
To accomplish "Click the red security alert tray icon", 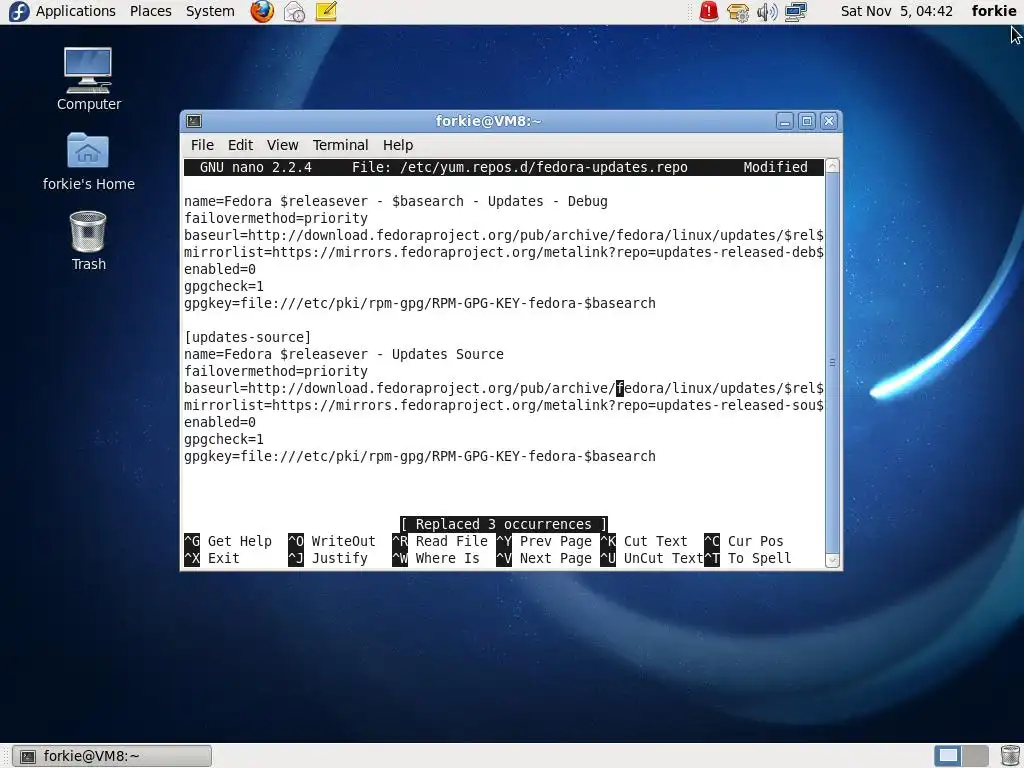I will pyautogui.click(x=709, y=11).
